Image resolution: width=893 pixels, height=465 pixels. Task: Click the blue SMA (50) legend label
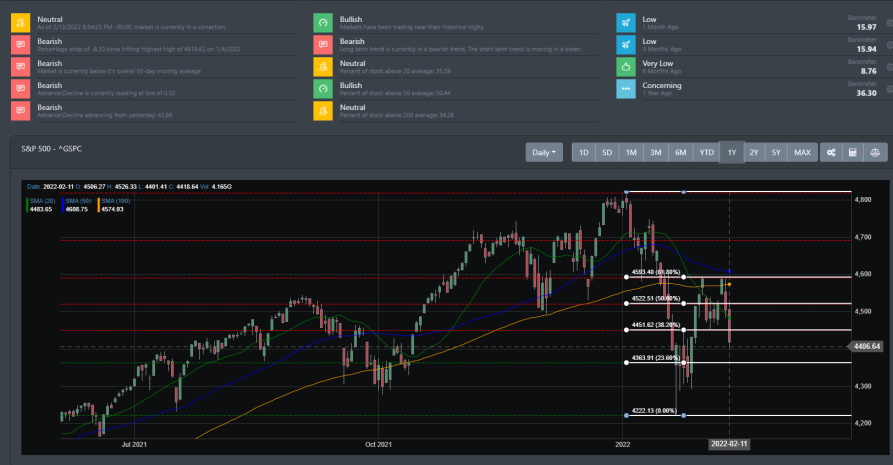(77, 201)
